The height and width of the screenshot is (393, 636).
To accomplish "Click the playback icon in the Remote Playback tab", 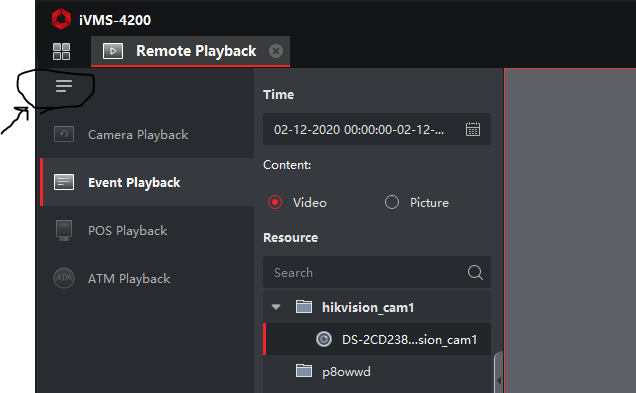I will pyautogui.click(x=113, y=51).
